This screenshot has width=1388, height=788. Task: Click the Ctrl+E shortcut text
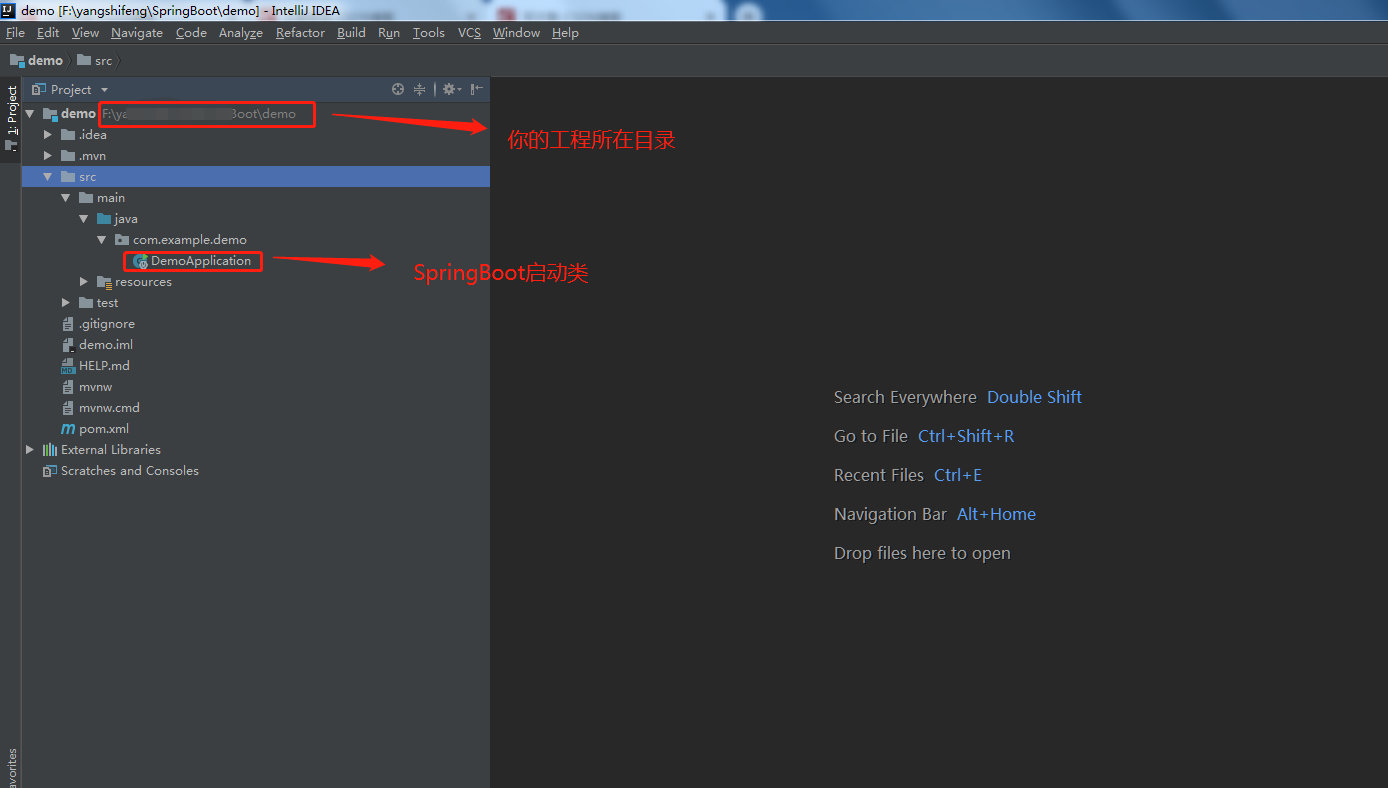pos(958,475)
